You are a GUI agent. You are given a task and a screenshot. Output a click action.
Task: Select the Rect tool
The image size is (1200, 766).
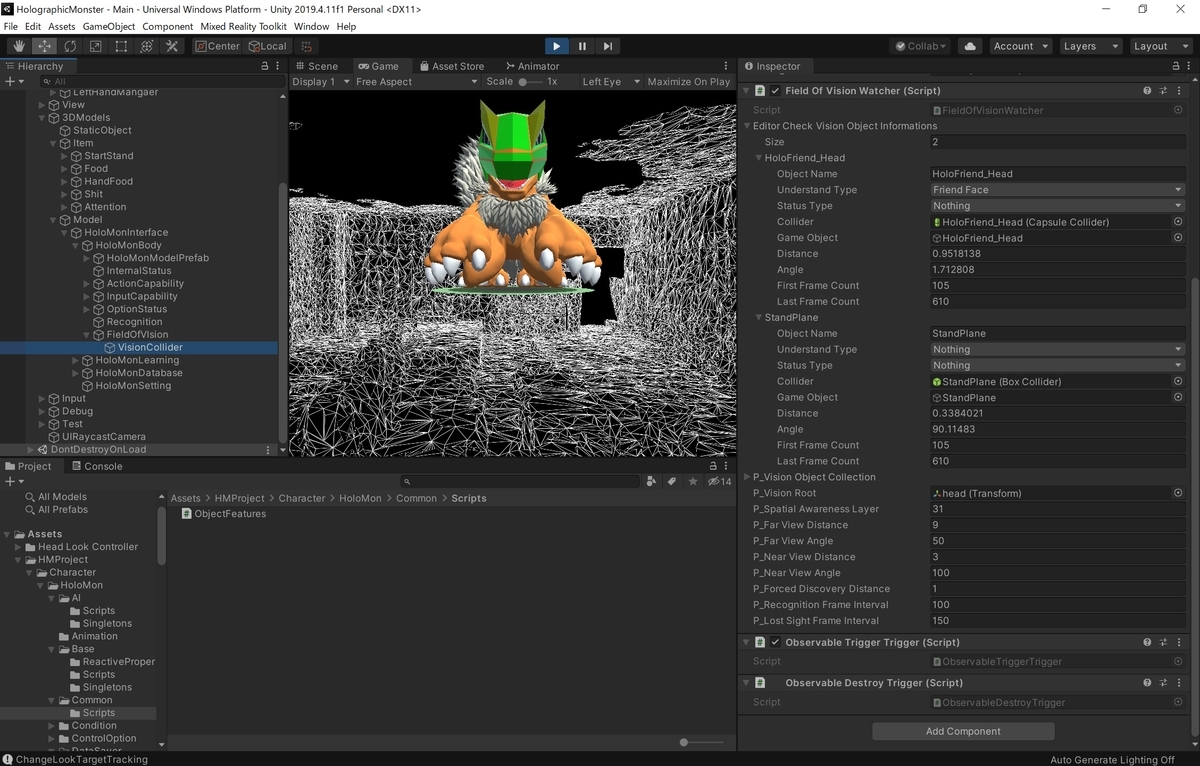pyautogui.click(x=121, y=46)
